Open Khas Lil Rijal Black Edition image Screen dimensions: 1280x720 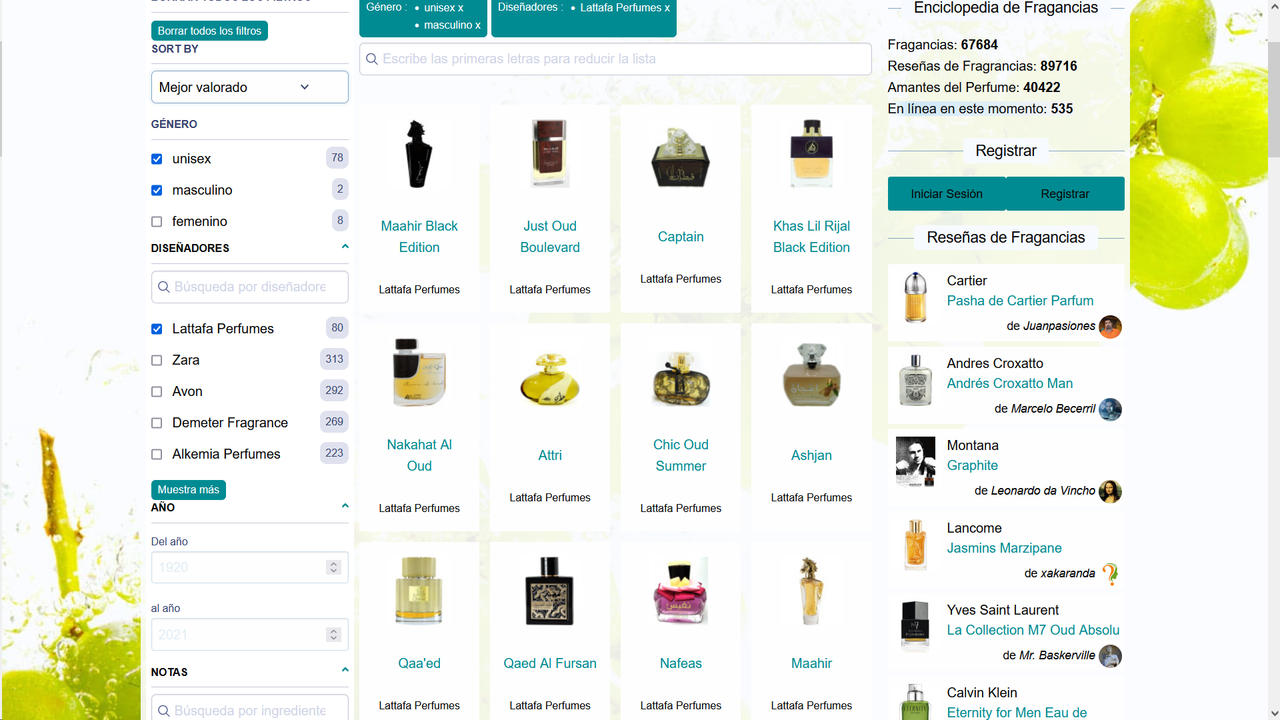pos(811,154)
